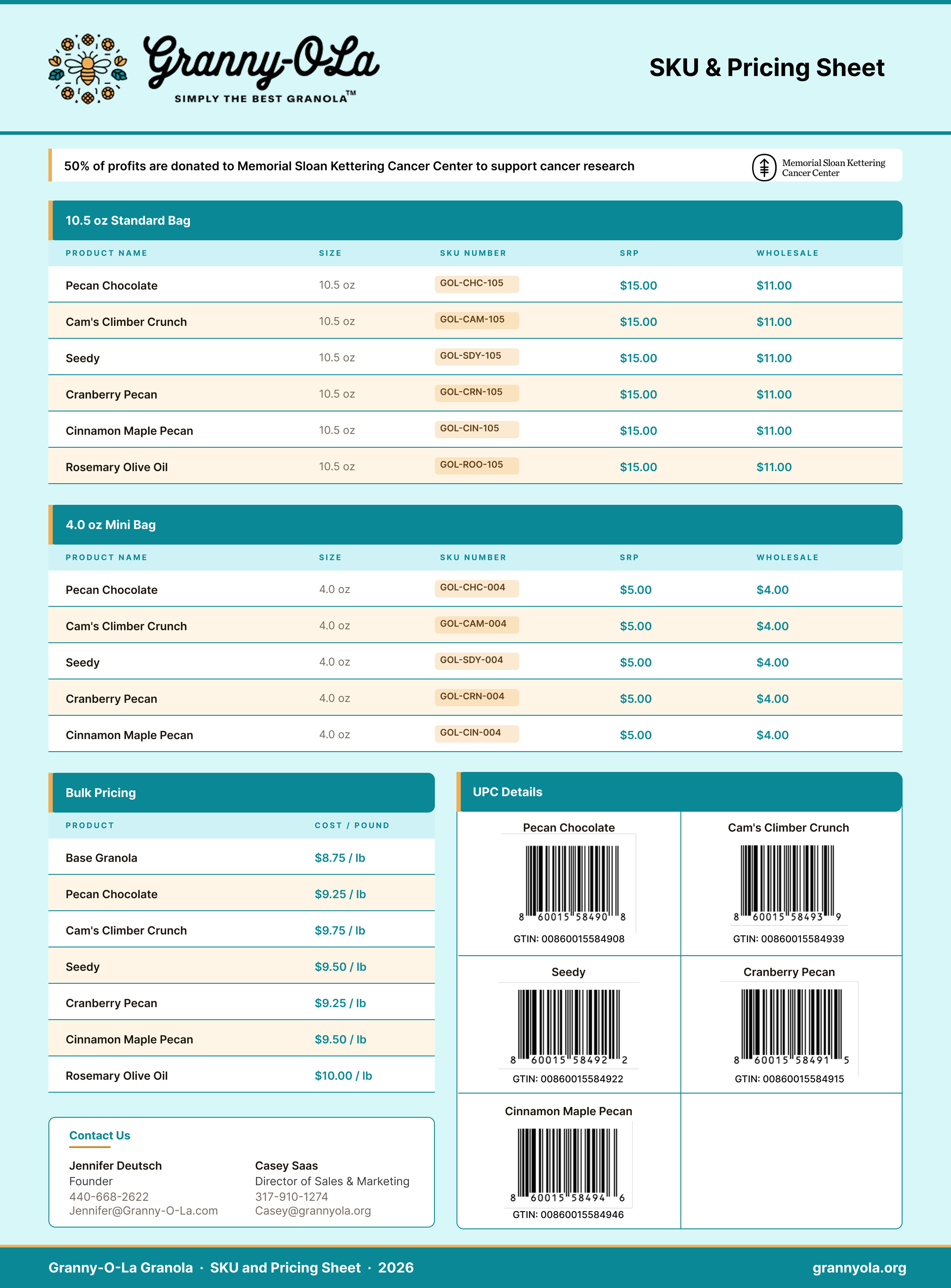Click the Mini Bag Cinnamon Maple Pecan $4.00 wholesale
Viewport: 951px width, 1288px height.
[x=772, y=735]
